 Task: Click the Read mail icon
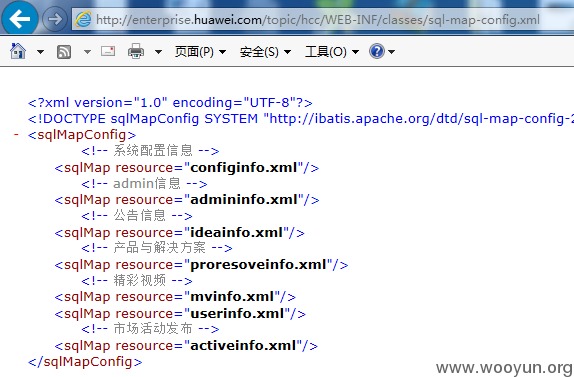(x=108, y=51)
